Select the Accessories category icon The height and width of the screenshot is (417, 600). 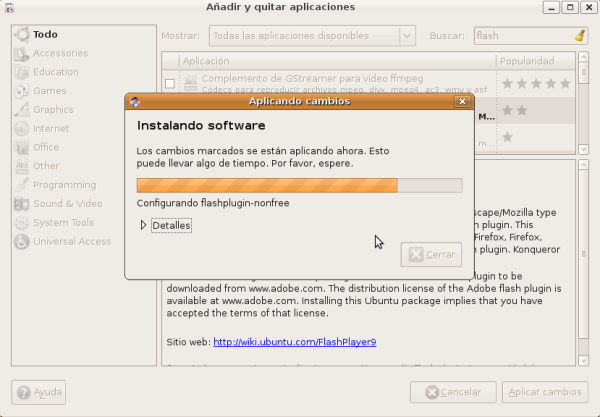(22, 53)
